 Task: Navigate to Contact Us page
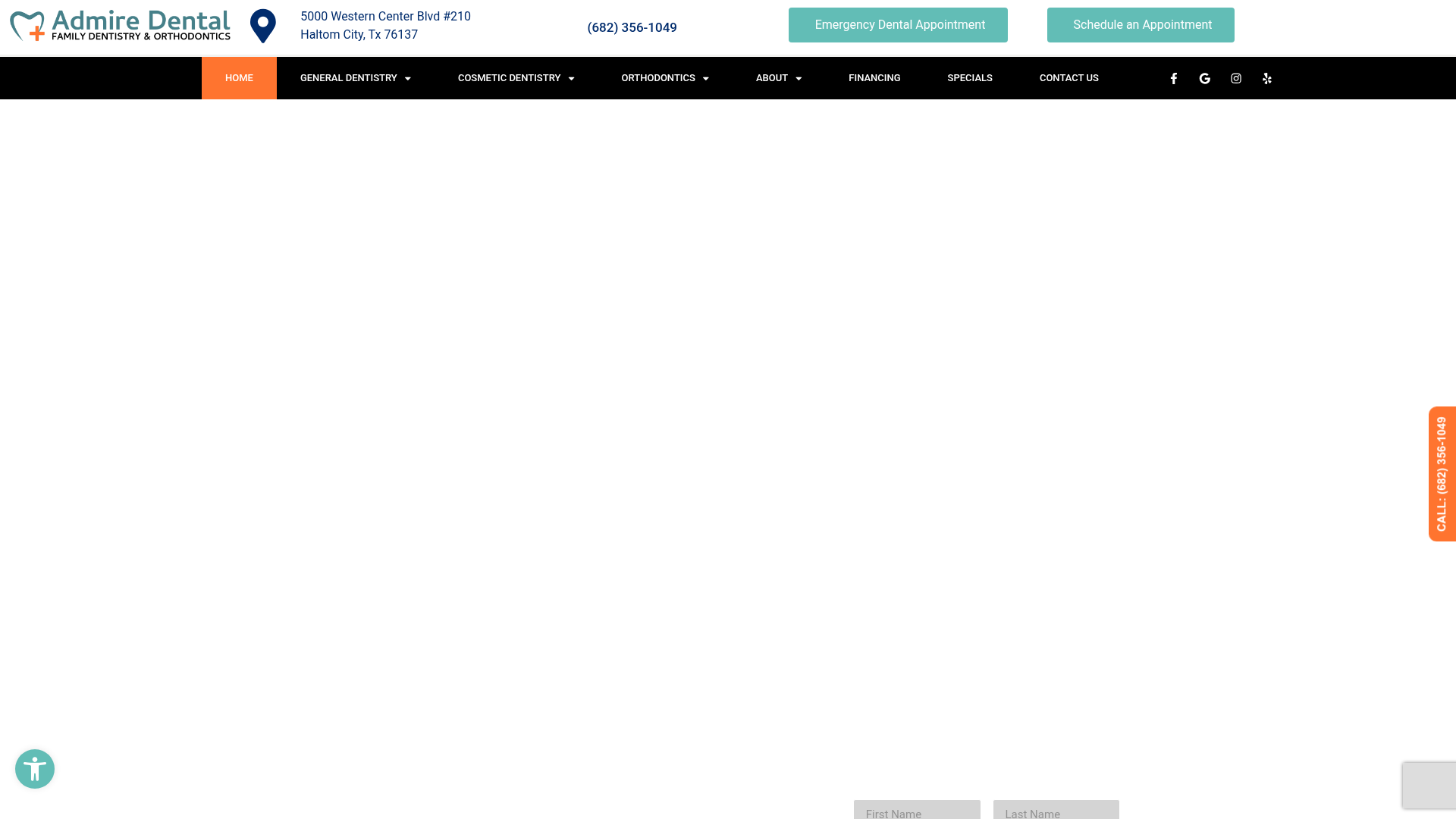1068,78
